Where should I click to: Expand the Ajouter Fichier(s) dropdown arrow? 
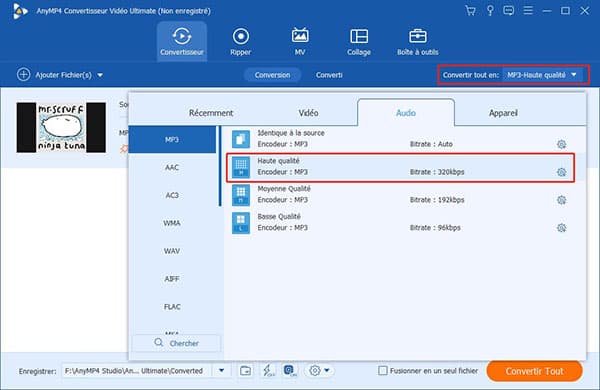point(100,75)
